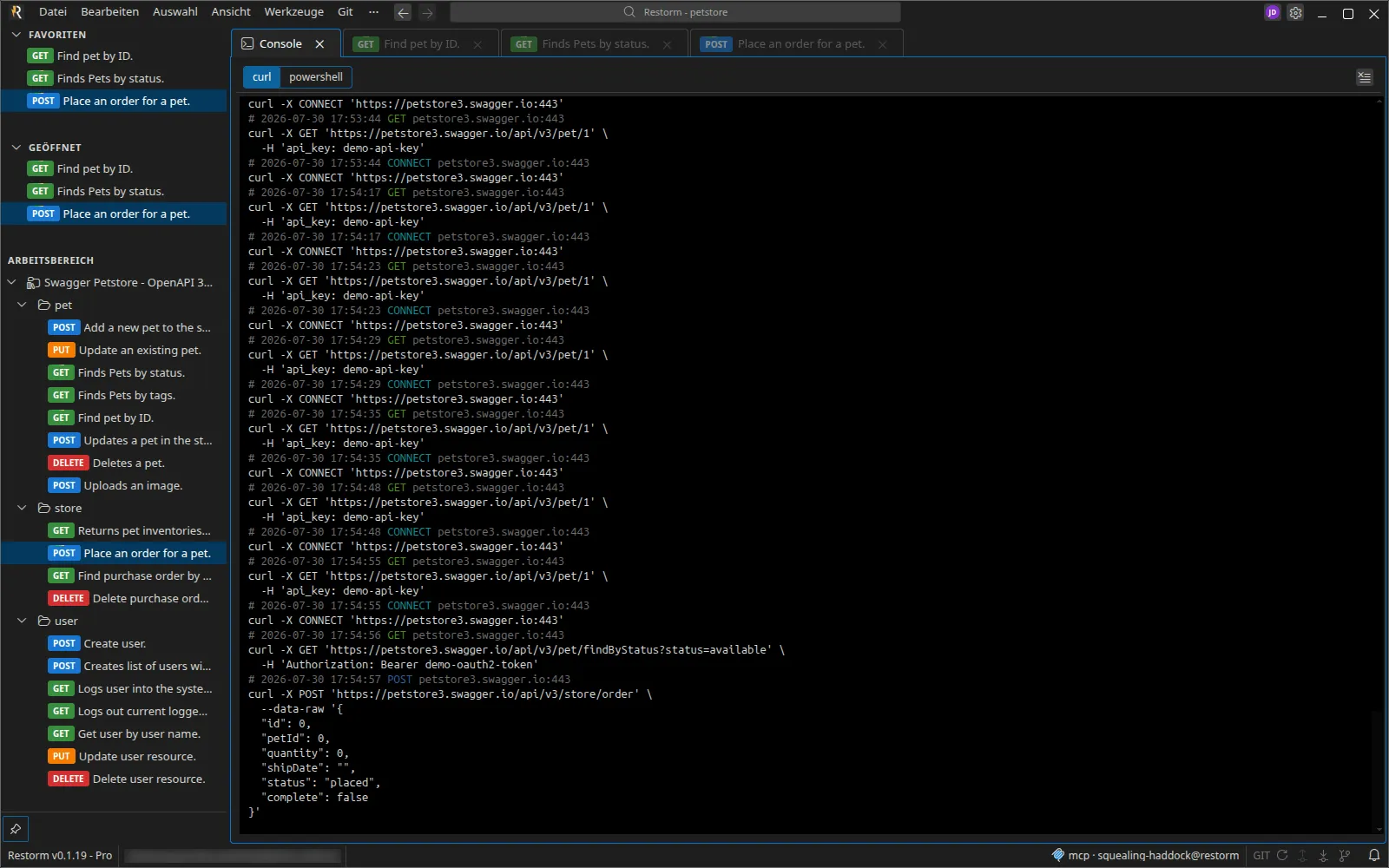The image size is (1389, 868).
Task: Select the pet folder icon
Action: tap(44, 306)
